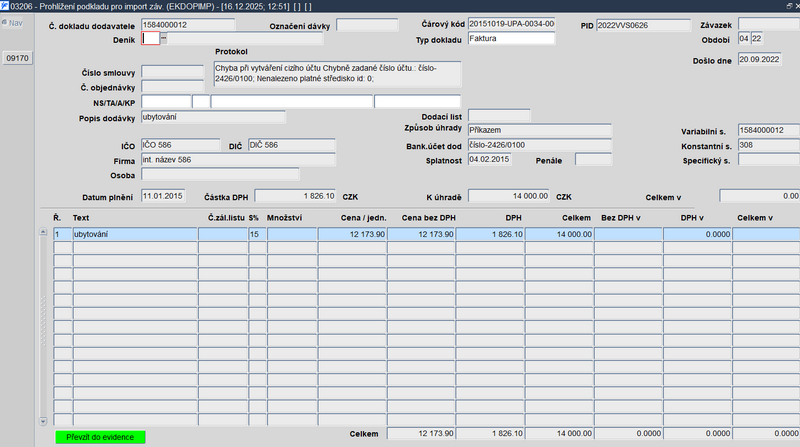Click the ubytování text cell in row 1

pos(135,234)
